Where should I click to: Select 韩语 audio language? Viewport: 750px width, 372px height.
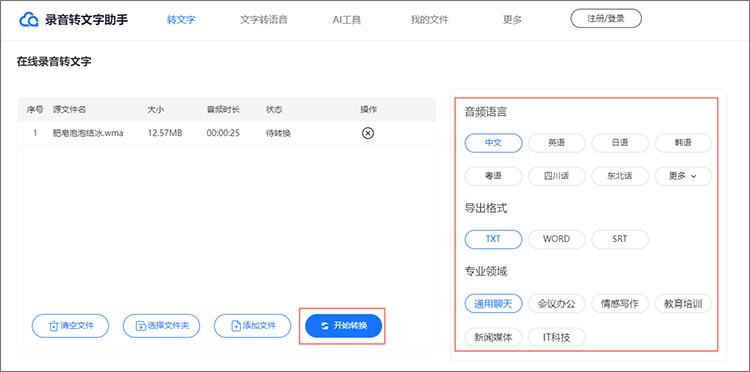click(x=683, y=143)
